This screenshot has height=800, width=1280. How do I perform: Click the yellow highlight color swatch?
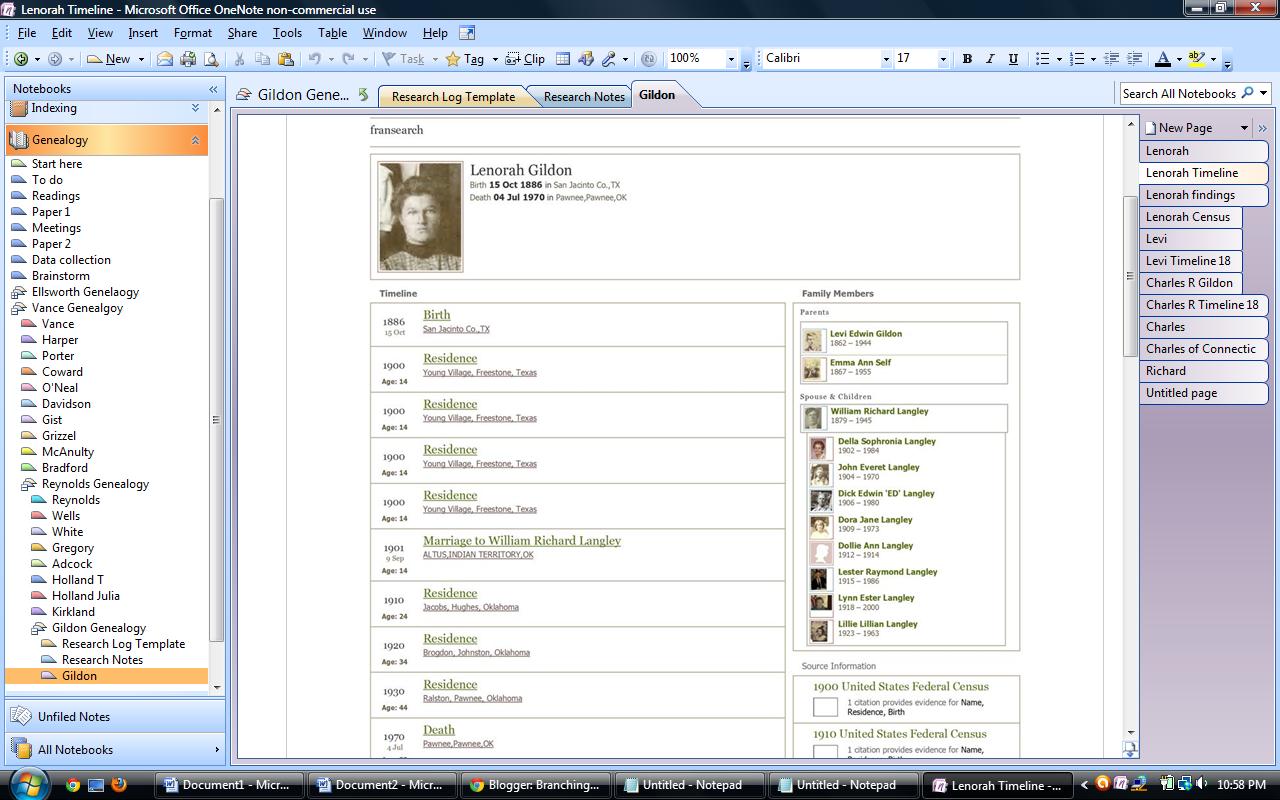[x=1197, y=59]
